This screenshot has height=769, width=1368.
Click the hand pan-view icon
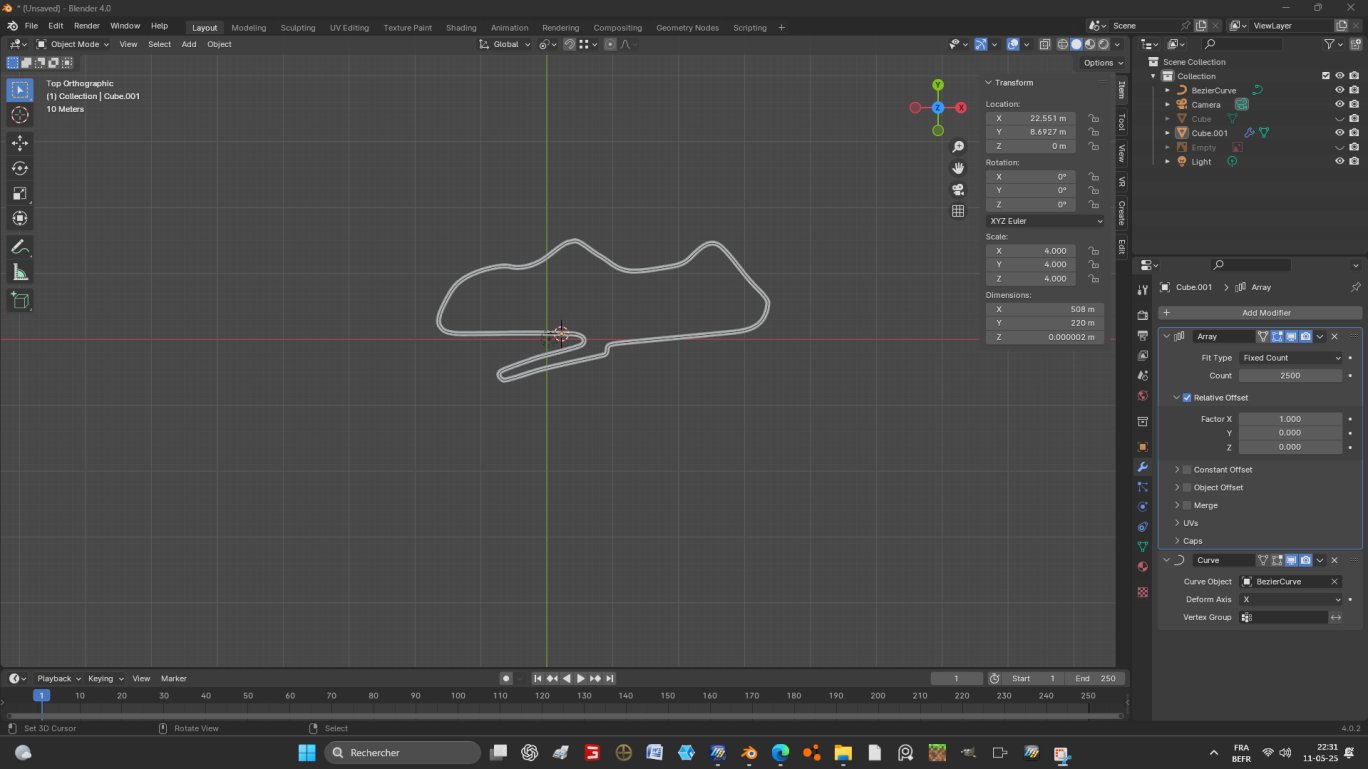958,168
